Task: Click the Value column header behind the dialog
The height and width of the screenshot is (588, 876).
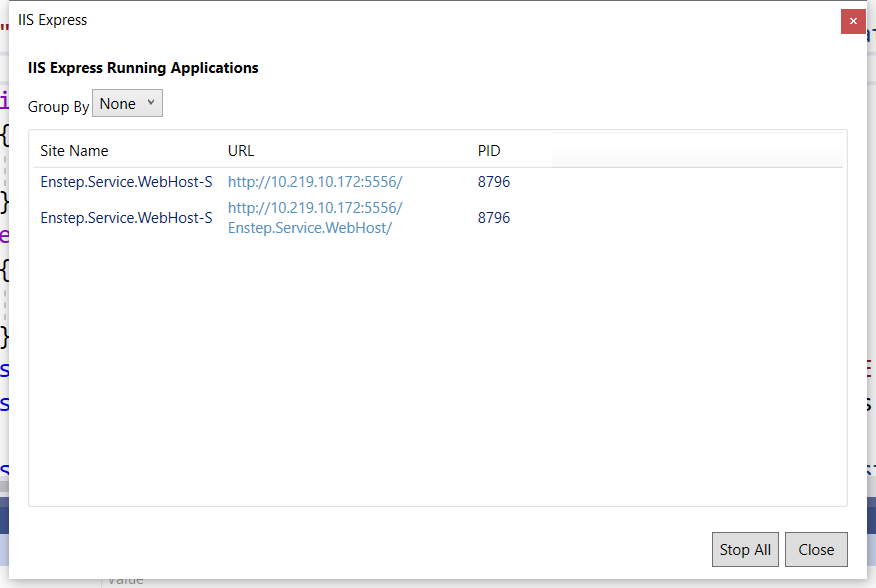Action: click(x=126, y=579)
